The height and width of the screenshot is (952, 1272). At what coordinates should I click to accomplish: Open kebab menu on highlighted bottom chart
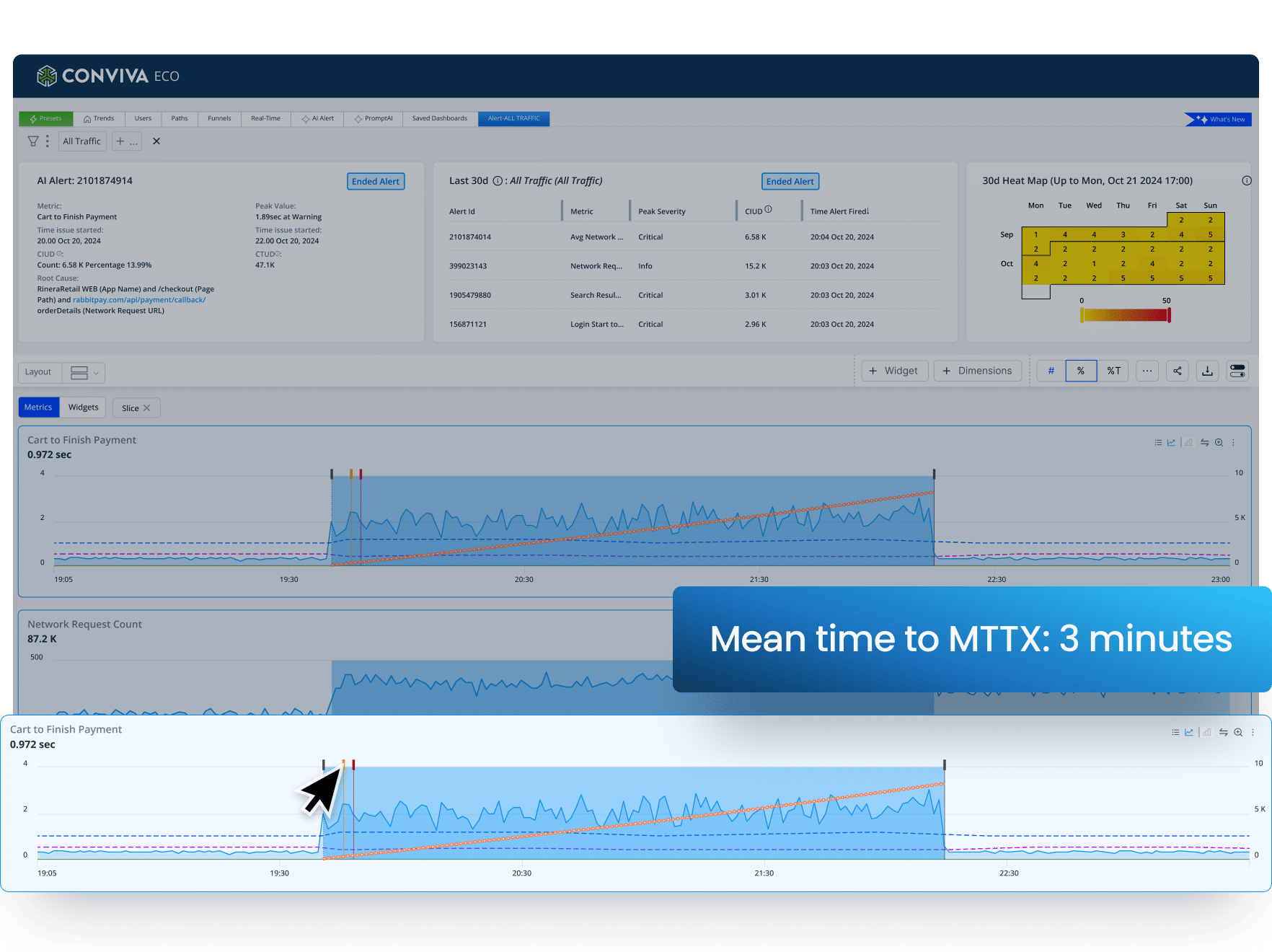point(1253,732)
